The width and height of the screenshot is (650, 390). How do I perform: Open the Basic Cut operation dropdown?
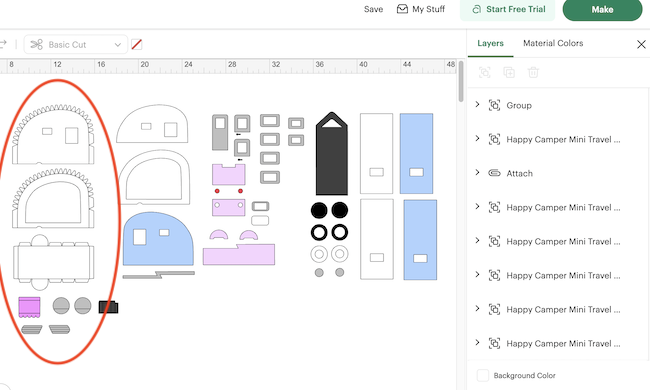(75, 44)
